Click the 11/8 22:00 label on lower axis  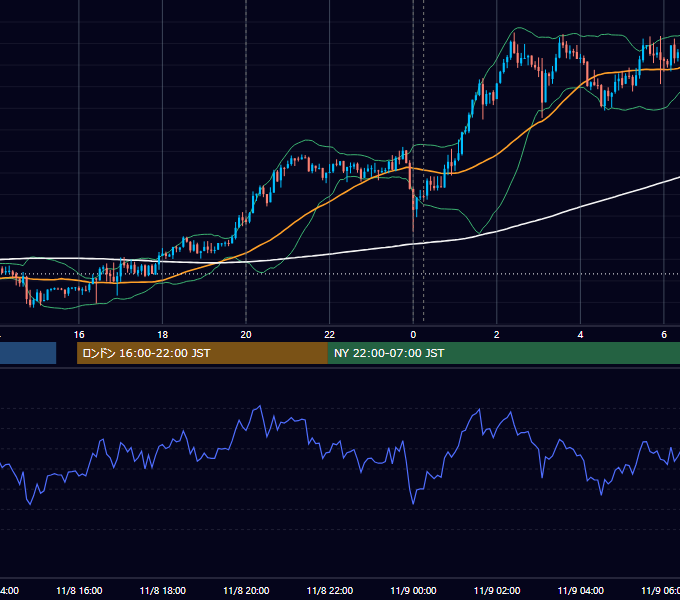(x=330, y=591)
